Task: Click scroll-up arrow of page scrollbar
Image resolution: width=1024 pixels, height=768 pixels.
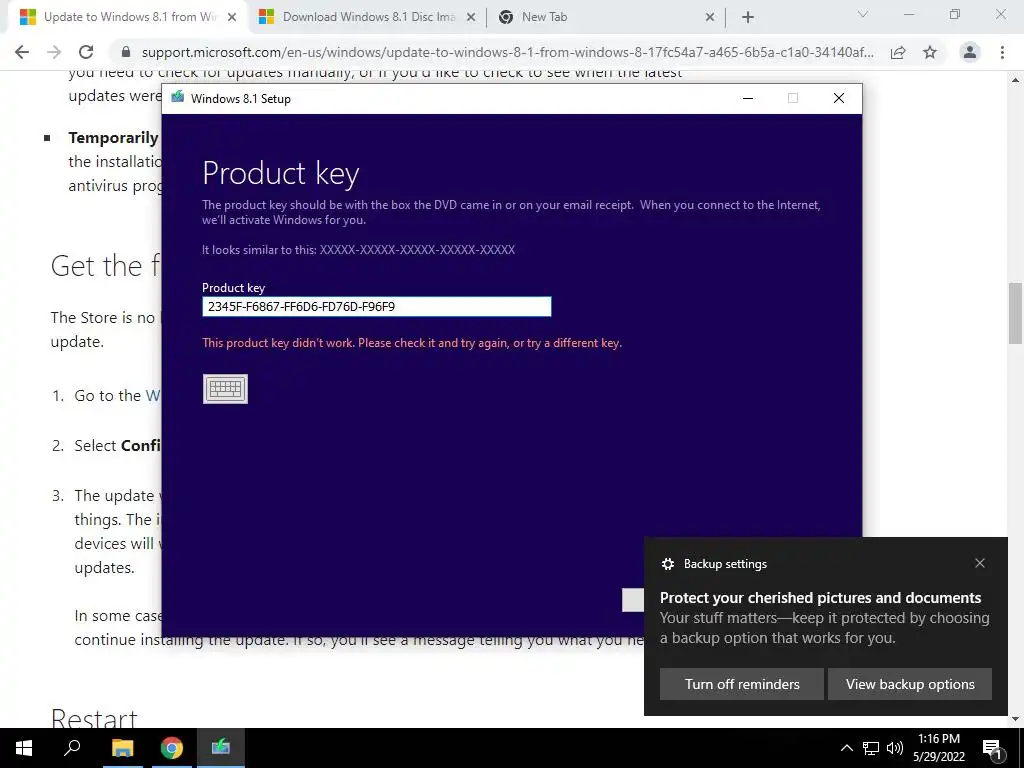Action: click(x=1016, y=80)
